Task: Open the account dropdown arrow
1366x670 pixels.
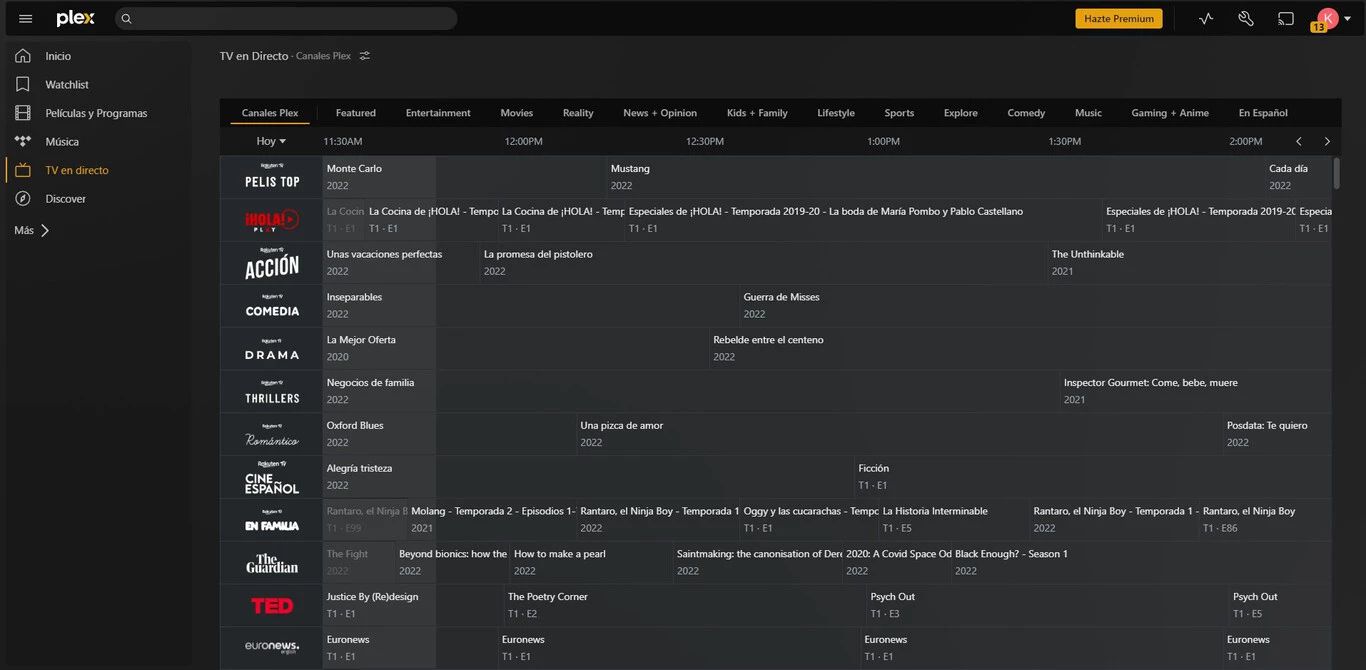Action: point(1347,19)
